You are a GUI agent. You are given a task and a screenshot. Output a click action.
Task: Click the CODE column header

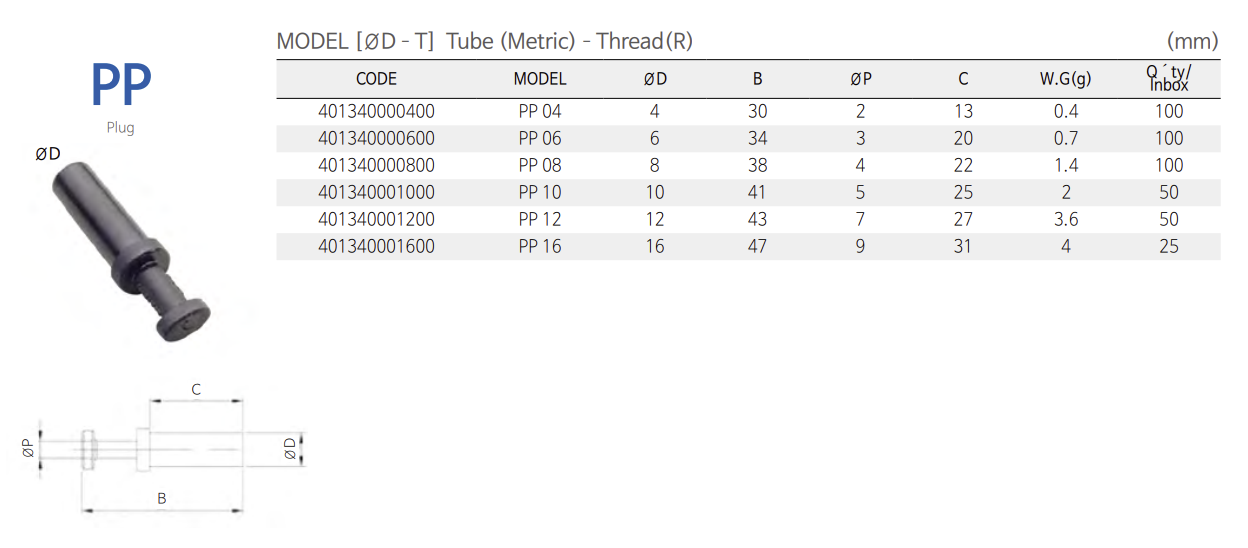[x=376, y=79]
